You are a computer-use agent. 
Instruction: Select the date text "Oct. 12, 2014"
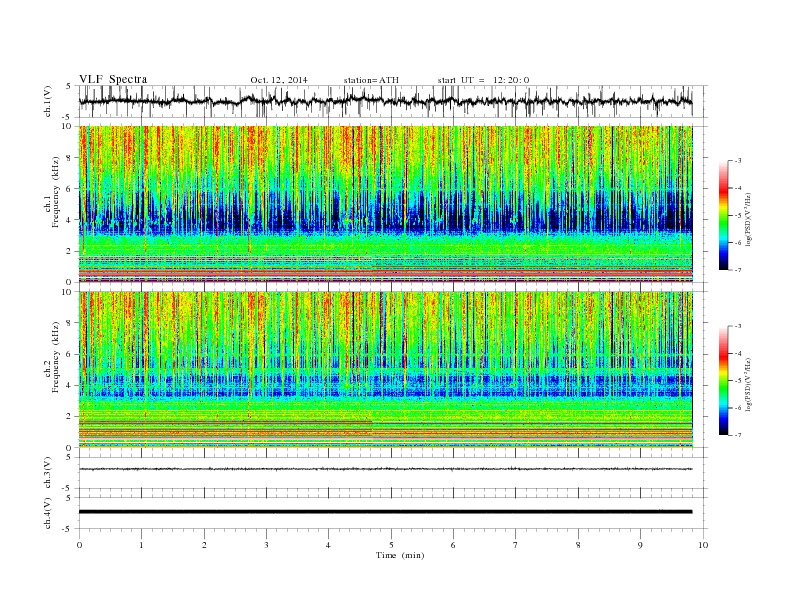[279, 80]
